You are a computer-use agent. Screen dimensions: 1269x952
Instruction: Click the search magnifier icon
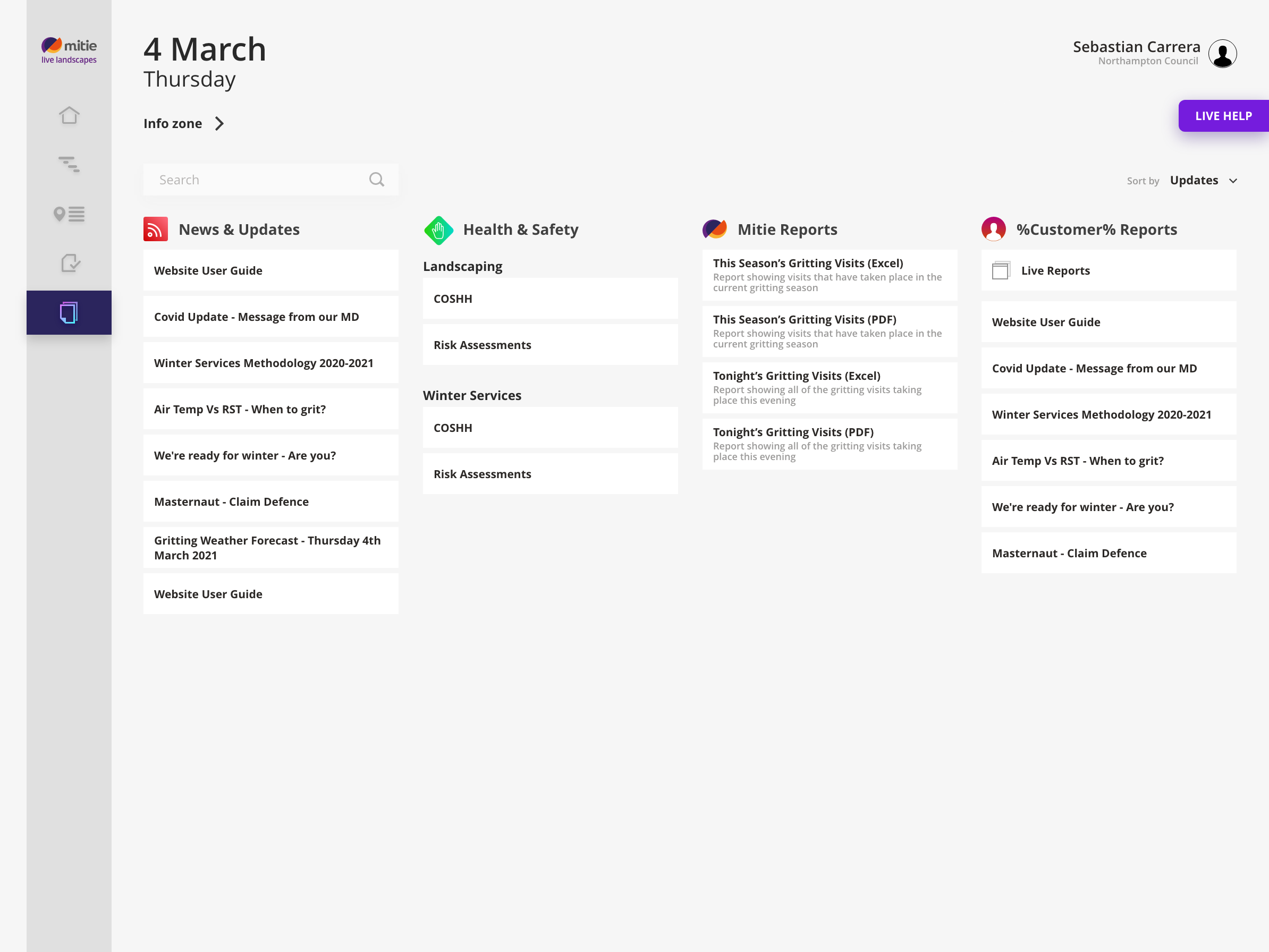click(376, 180)
